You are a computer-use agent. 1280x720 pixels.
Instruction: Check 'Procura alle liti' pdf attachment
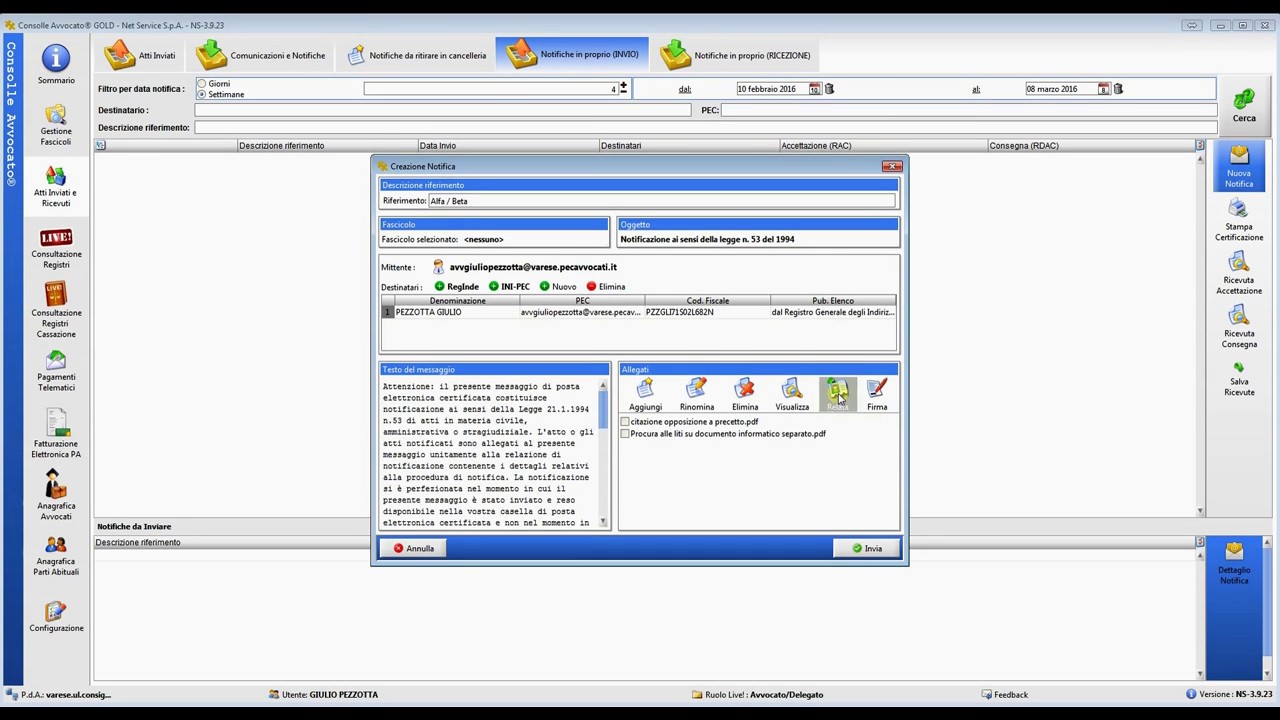(626, 434)
